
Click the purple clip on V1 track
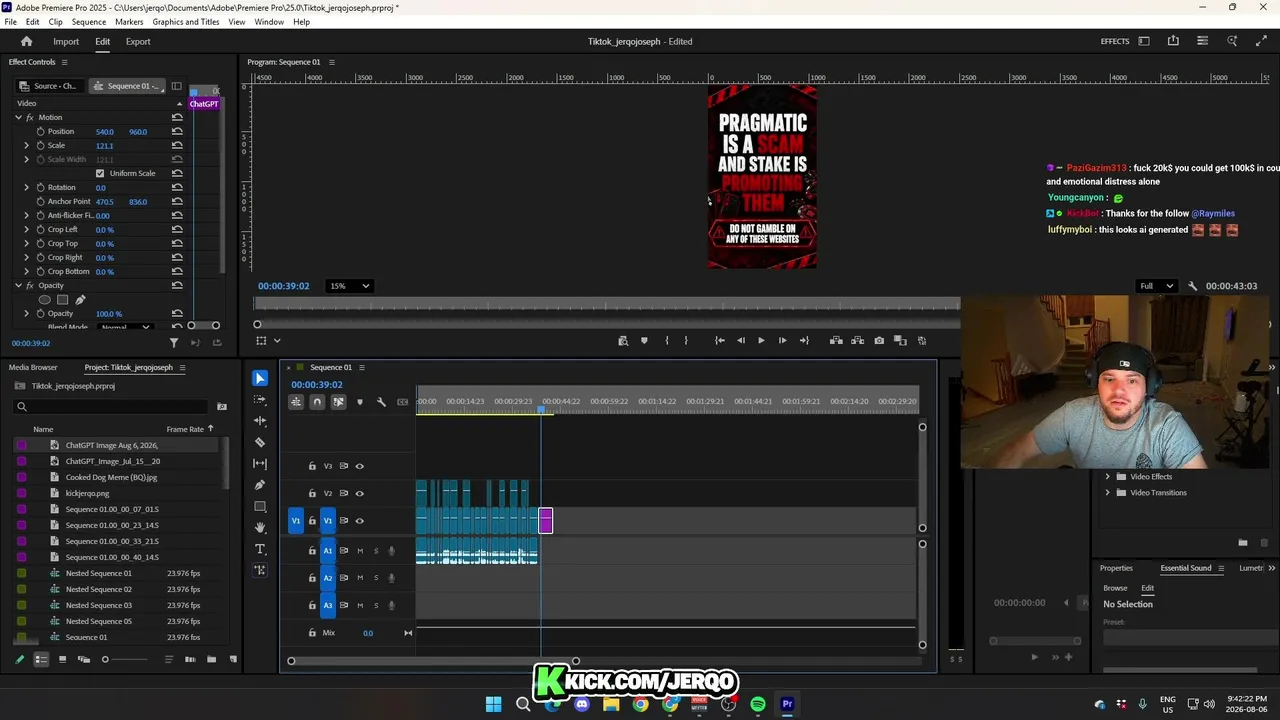coord(546,520)
